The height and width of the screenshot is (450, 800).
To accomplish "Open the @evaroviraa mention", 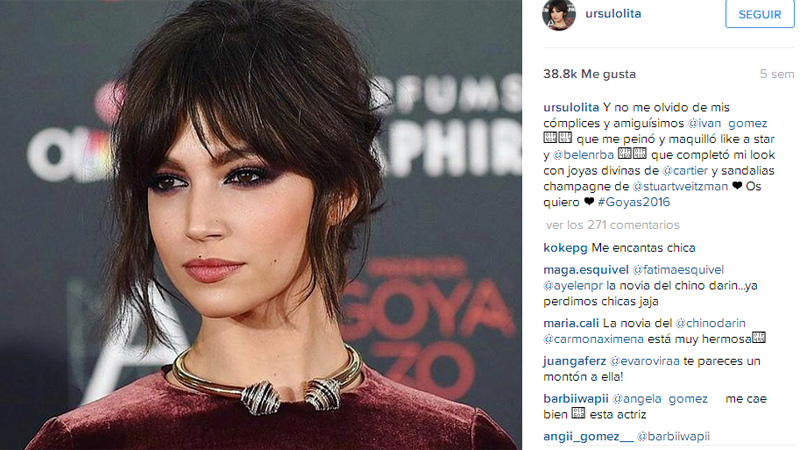I will [x=645, y=361].
